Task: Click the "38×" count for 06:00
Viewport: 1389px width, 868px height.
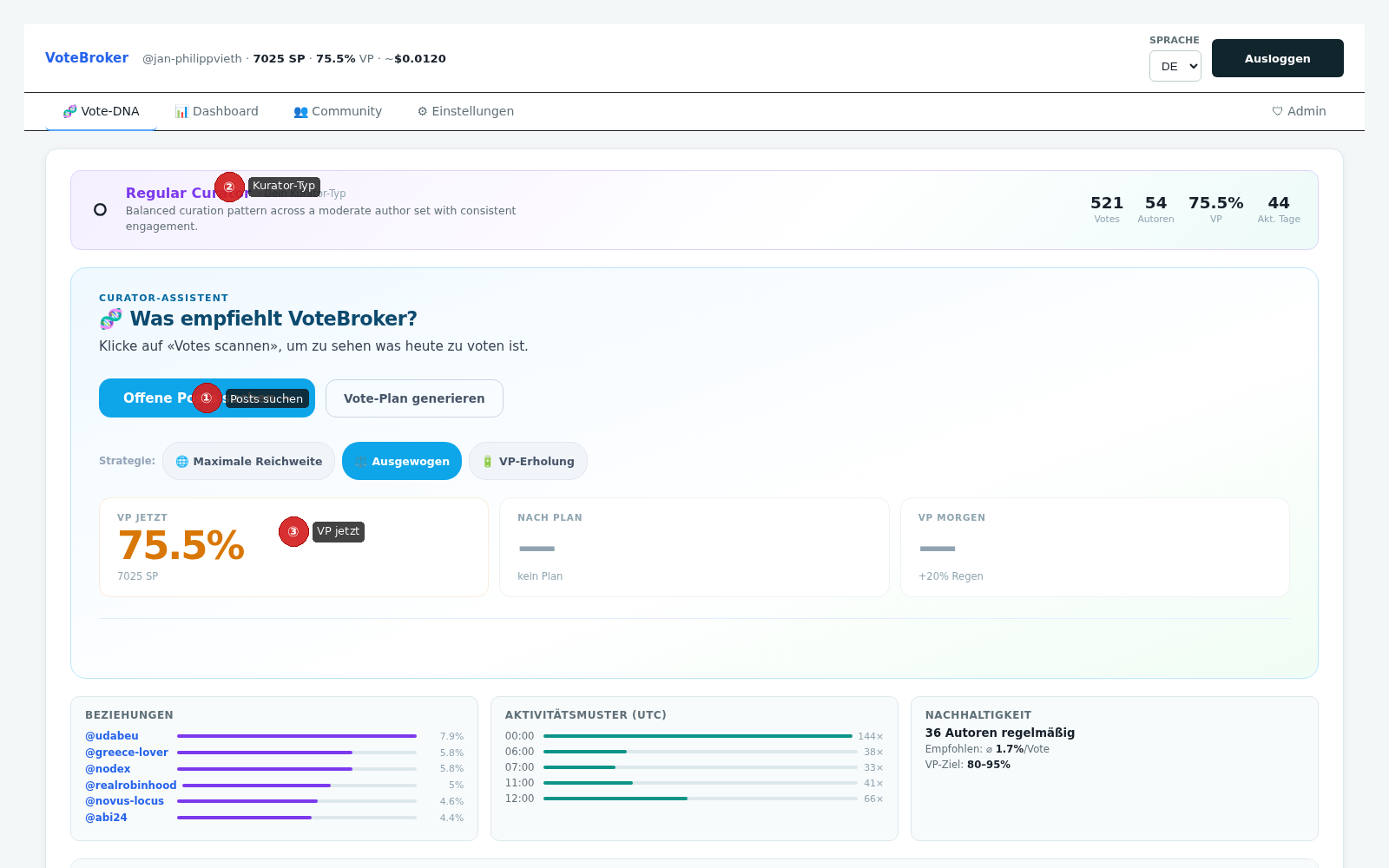Action: (873, 752)
